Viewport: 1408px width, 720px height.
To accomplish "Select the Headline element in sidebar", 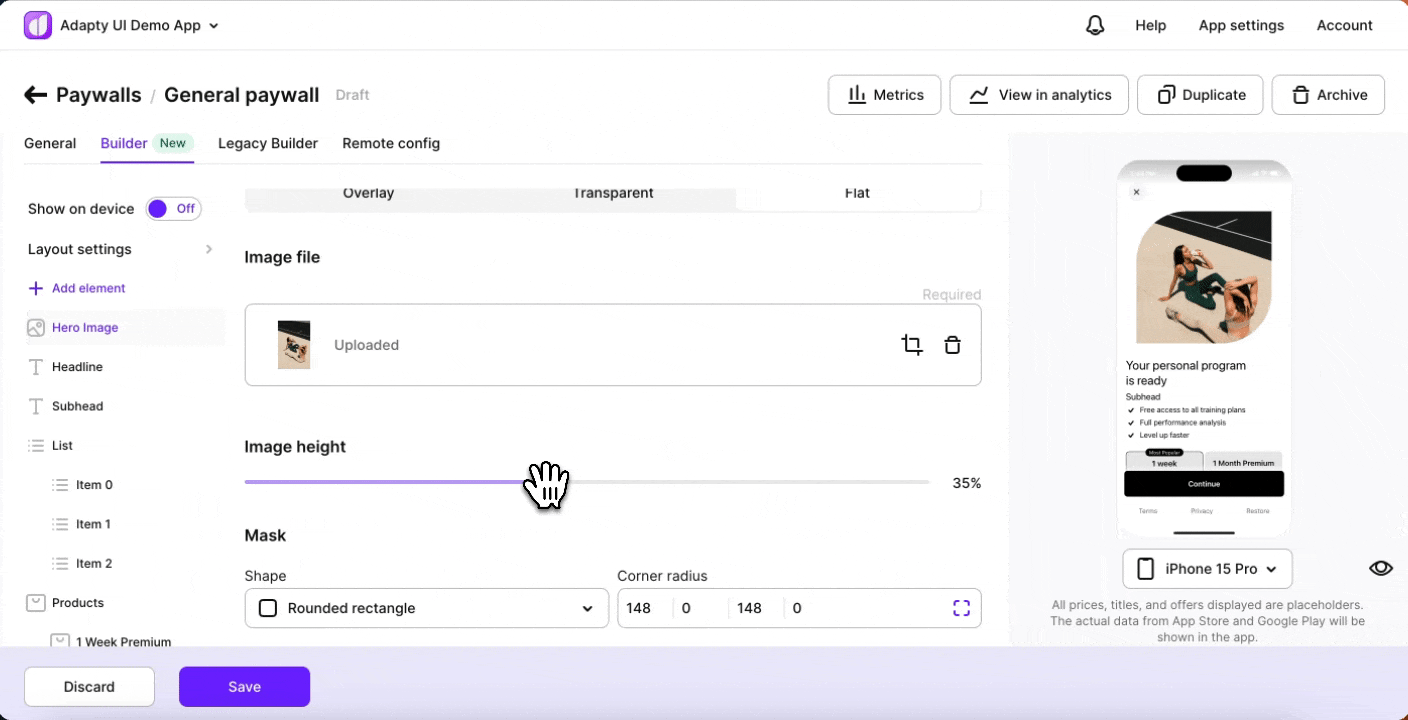I will [x=77, y=367].
